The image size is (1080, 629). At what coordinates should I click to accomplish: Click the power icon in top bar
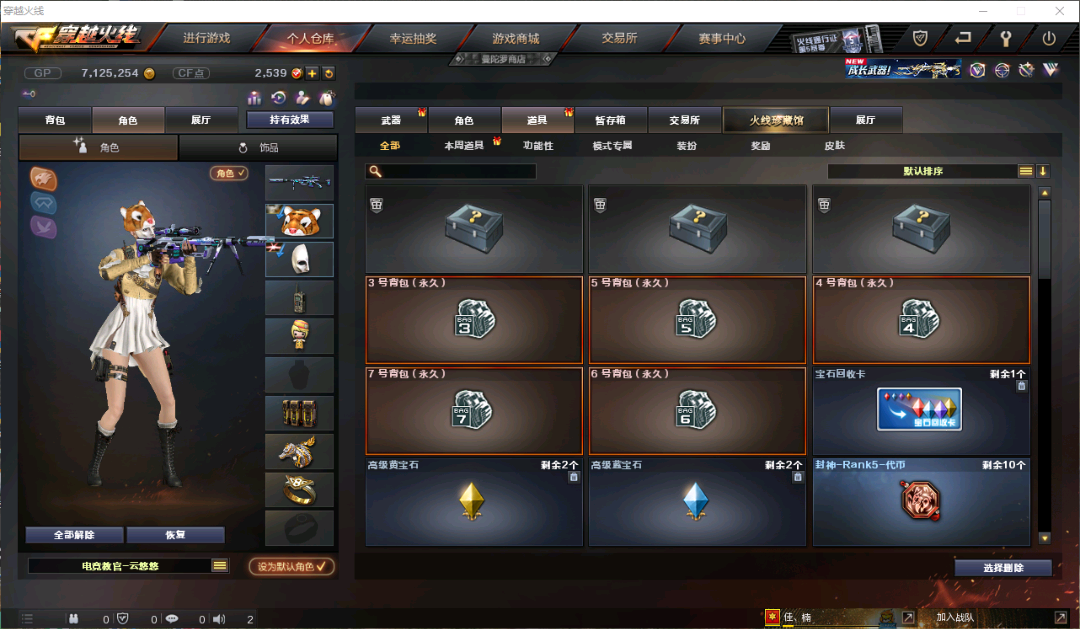click(x=1048, y=39)
